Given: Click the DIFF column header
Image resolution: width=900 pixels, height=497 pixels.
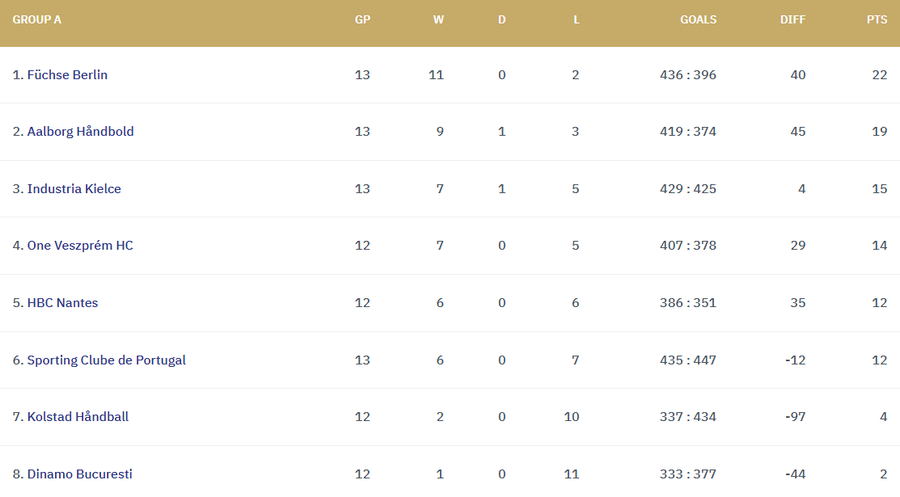Looking at the screenshot, I should coord(793,19).
